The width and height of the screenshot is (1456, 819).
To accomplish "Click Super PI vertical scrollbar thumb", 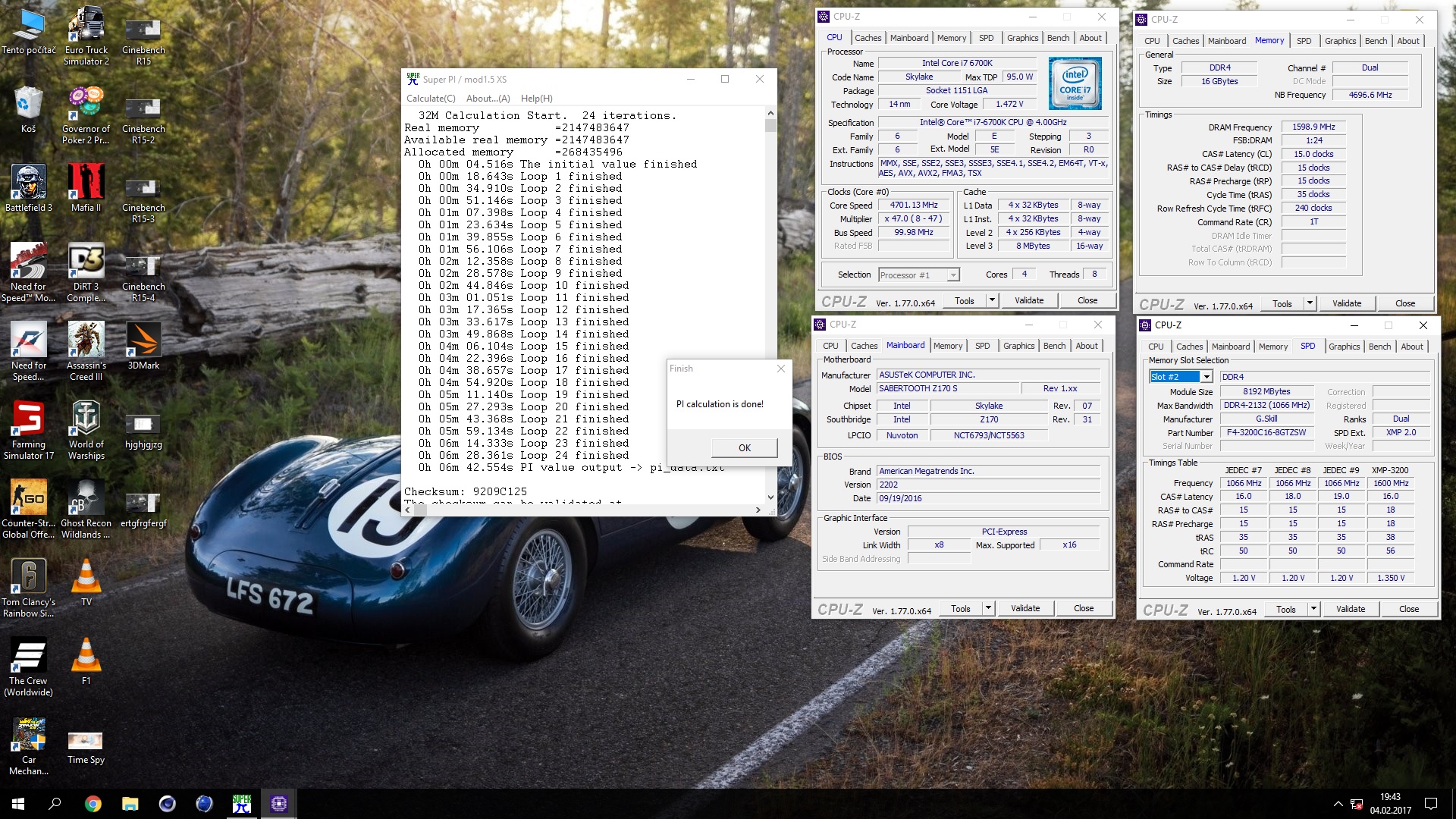I will tap(770, 126).
